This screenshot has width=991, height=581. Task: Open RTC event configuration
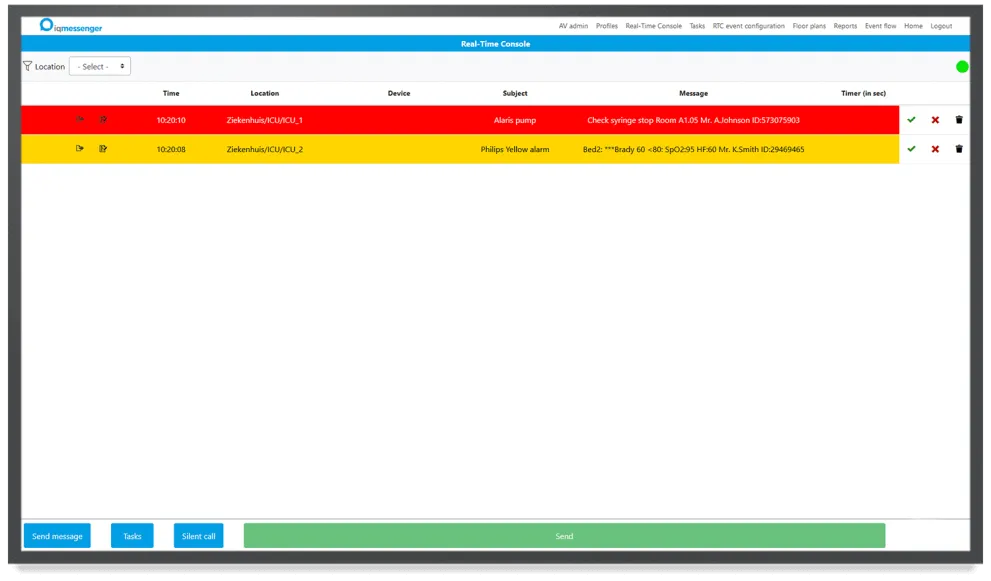[x=748, y=26]
